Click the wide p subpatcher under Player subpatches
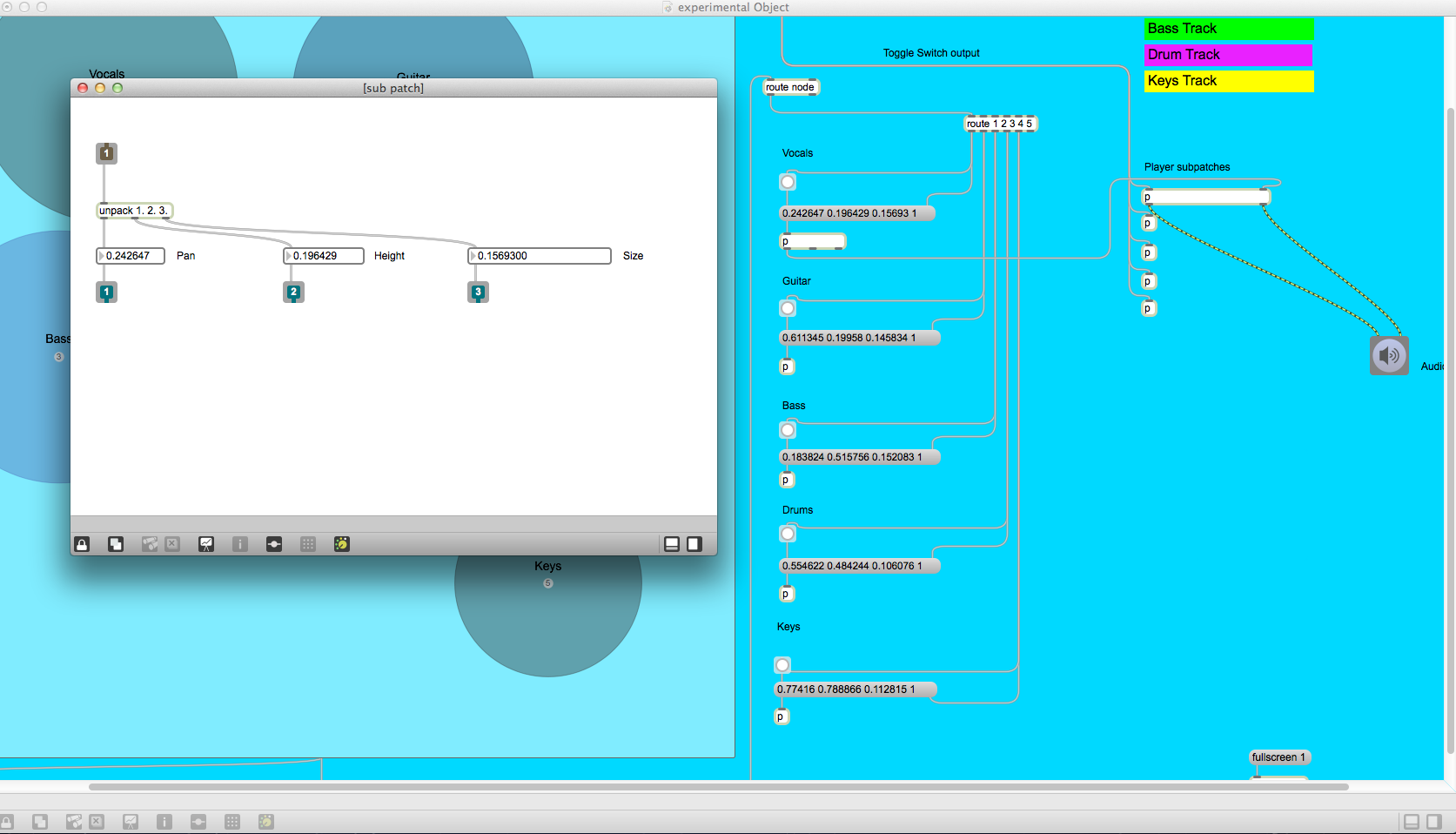 [x=1206, y=197]
